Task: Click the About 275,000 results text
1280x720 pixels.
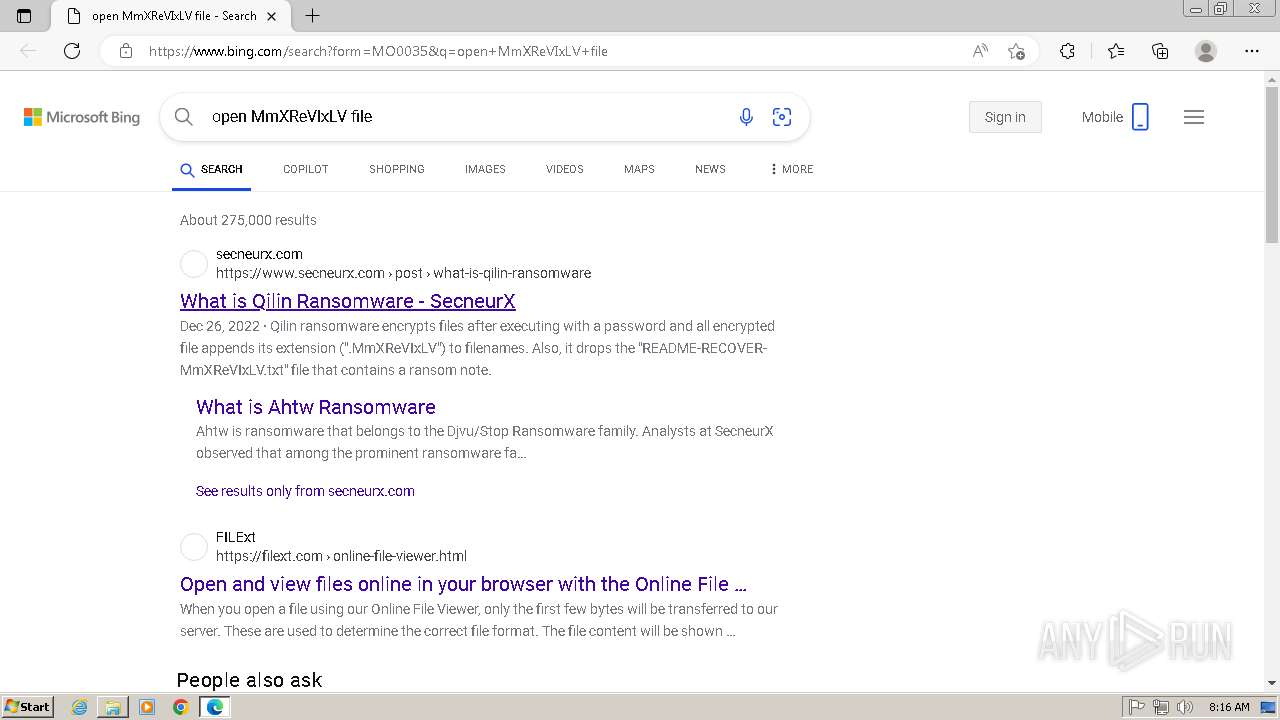Action: tap(248, 220)
